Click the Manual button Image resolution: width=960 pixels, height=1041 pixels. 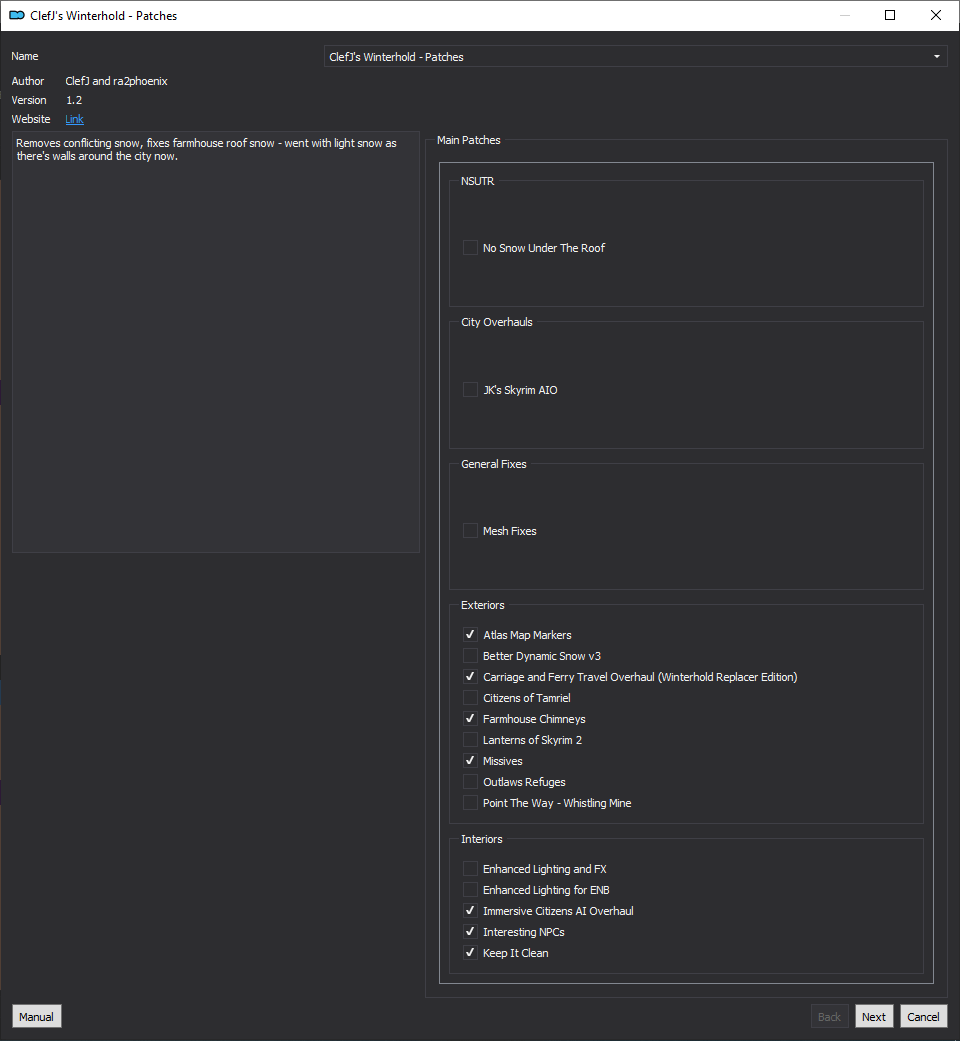click(37, 1016)
